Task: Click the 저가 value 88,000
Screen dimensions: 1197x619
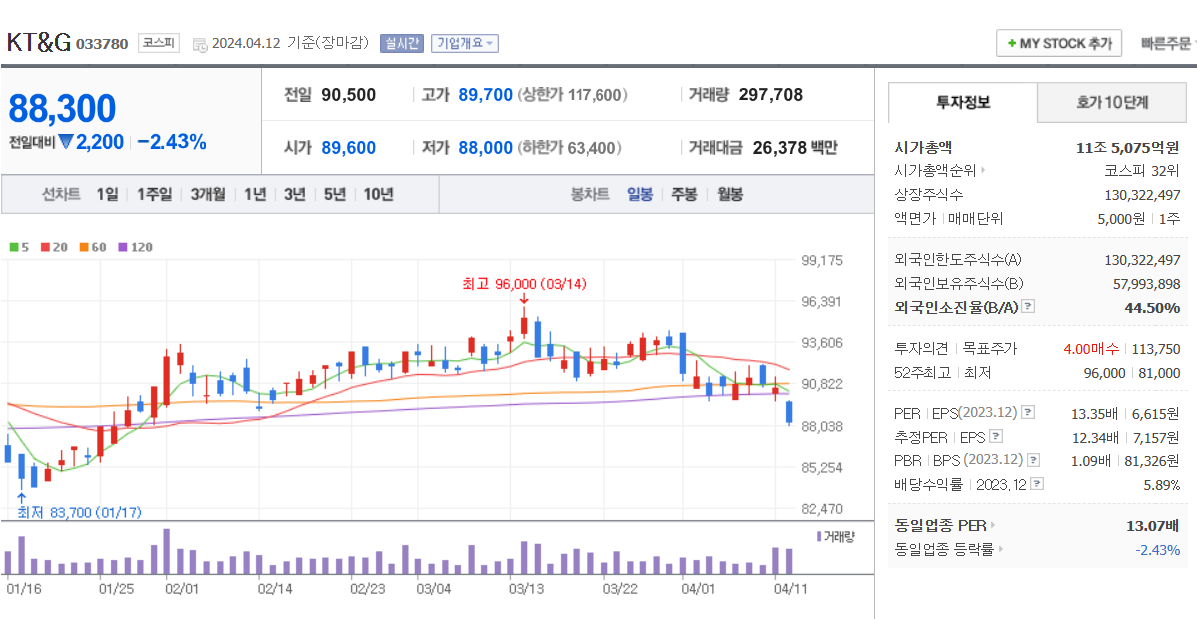Action: point(486,148)
